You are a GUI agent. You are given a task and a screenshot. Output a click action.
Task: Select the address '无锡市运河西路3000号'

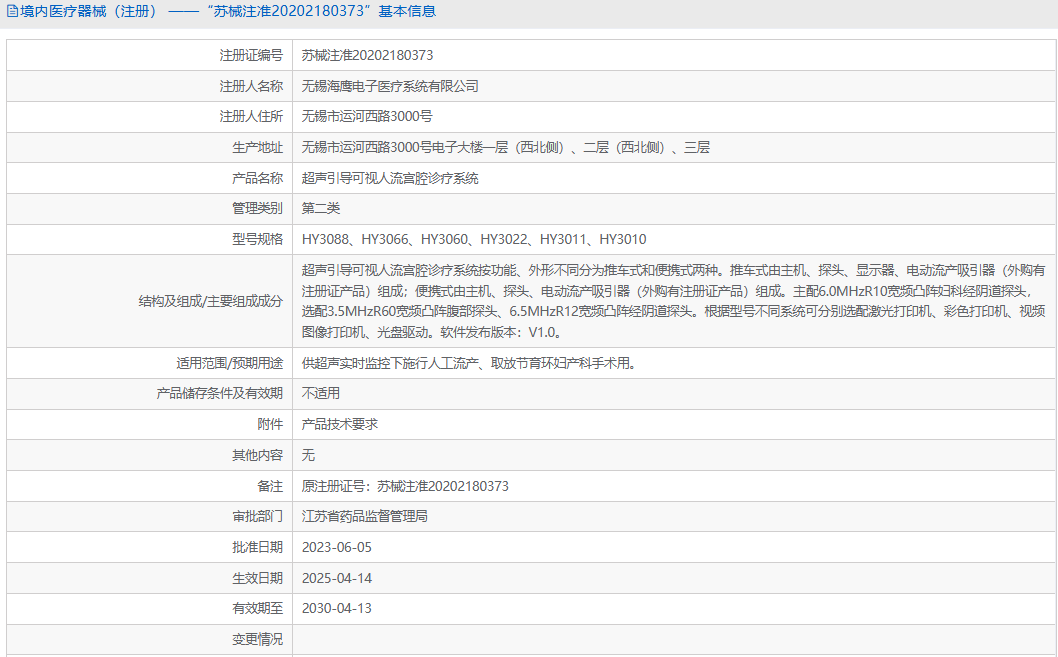(367, 117)
